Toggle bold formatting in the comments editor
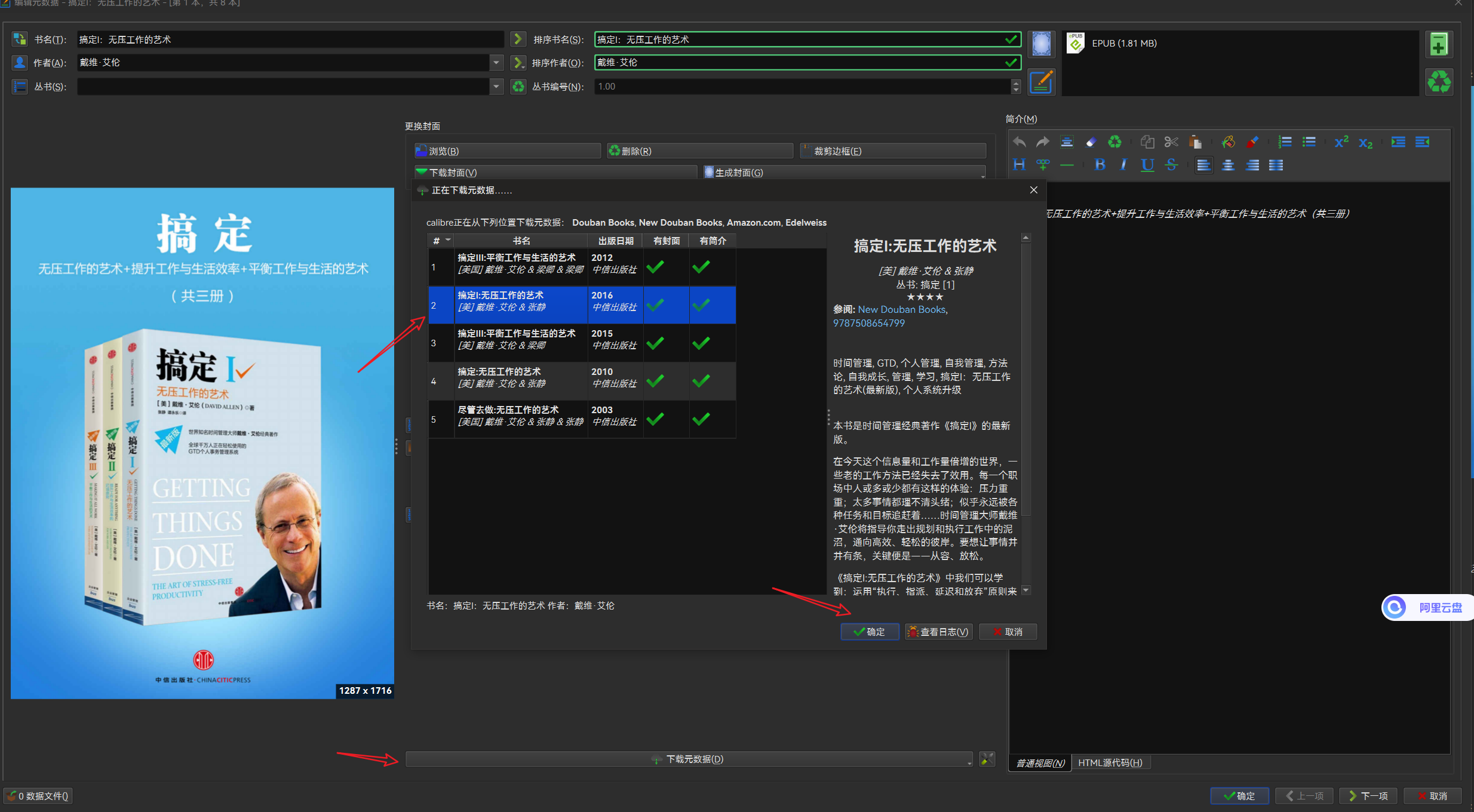The image size is (1474, 812). point(1100,165)
